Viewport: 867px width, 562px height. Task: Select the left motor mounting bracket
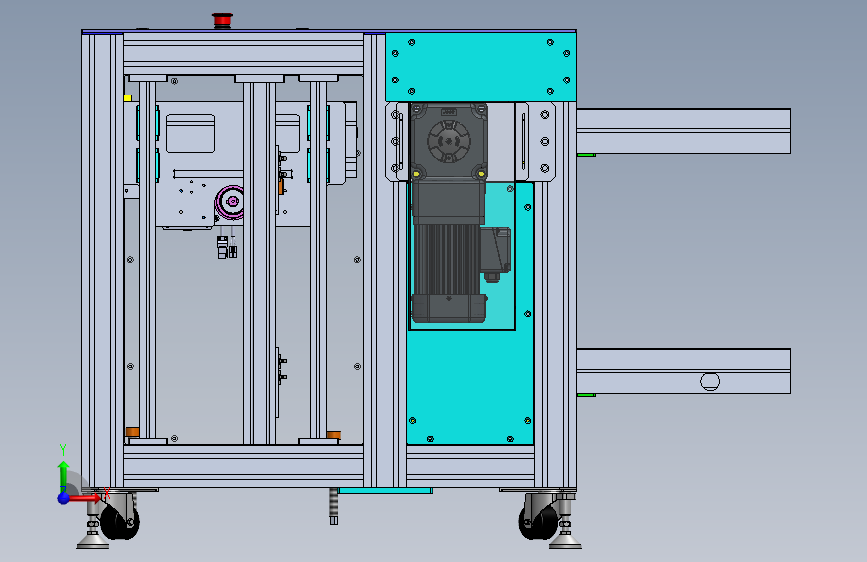[398, 142]
